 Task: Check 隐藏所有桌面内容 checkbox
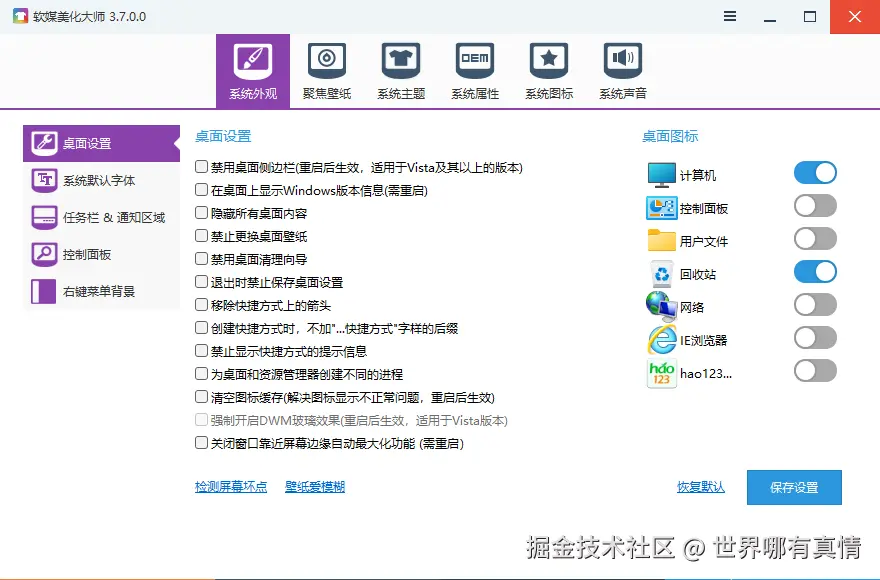coord(201,213)
